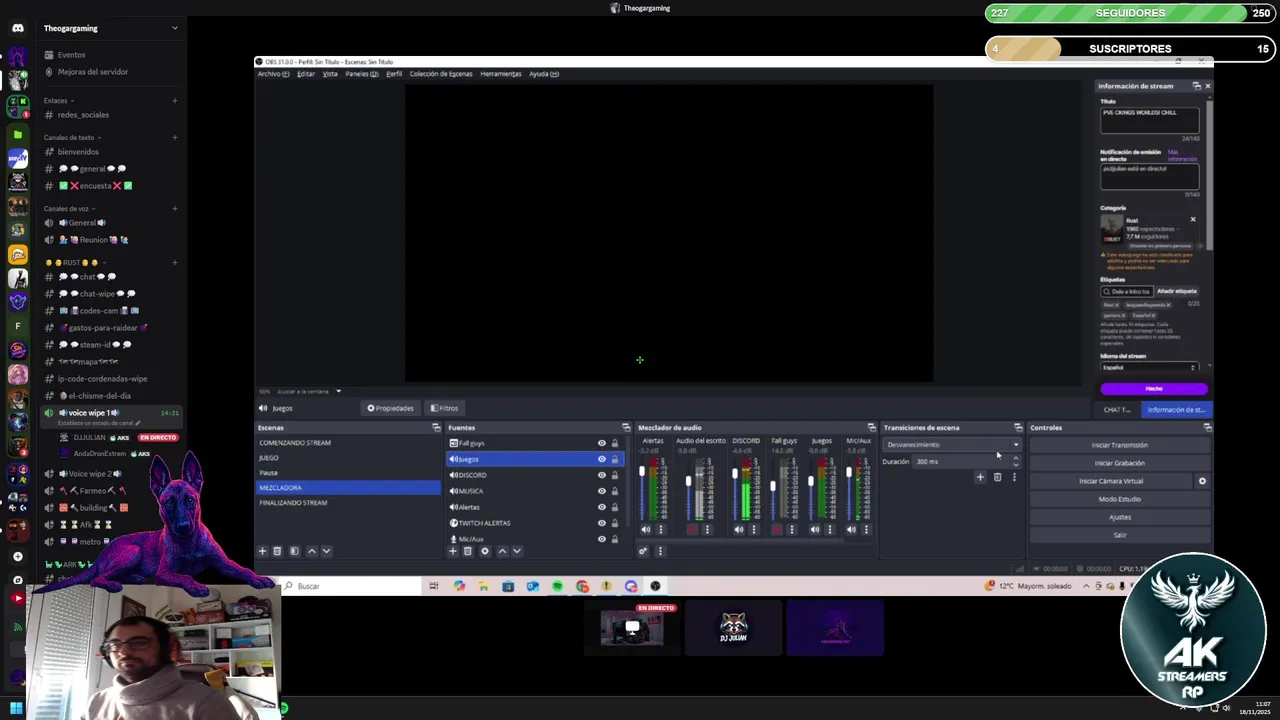
Task: Open the Archivo menu in OBS
Action: click(273, 74)
